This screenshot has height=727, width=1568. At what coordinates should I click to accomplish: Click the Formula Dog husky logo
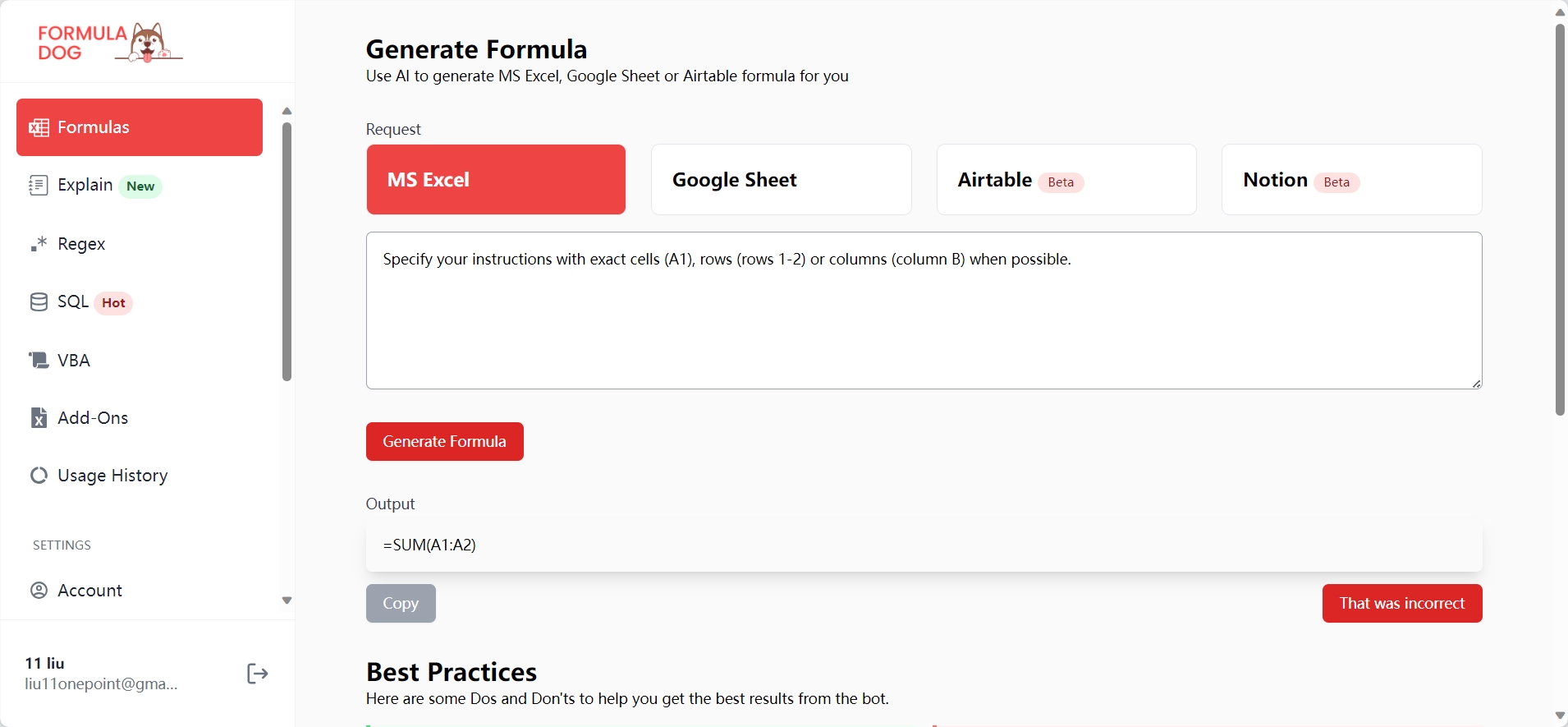(x=111, y=42)
